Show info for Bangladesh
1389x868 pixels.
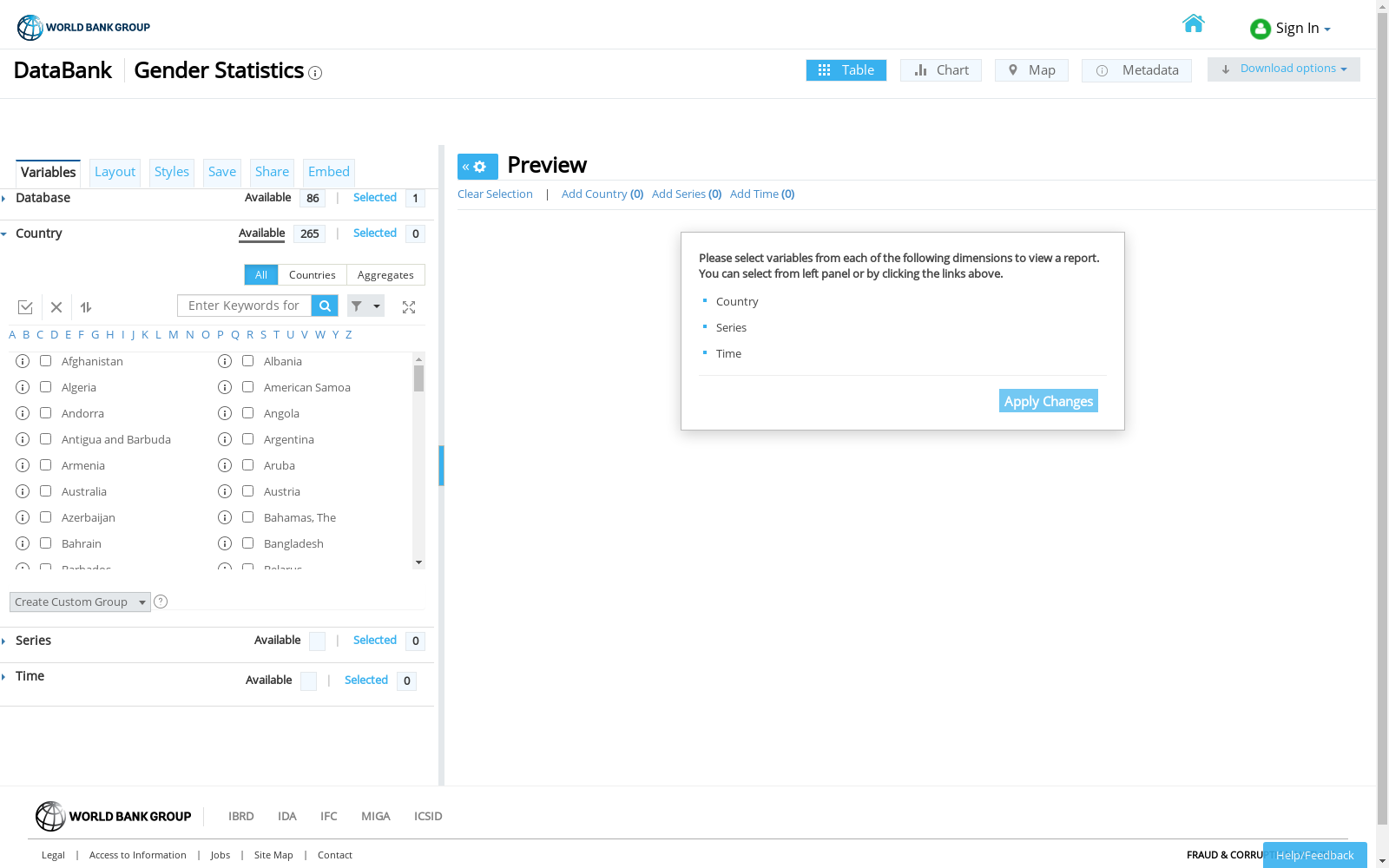(225, 543)
